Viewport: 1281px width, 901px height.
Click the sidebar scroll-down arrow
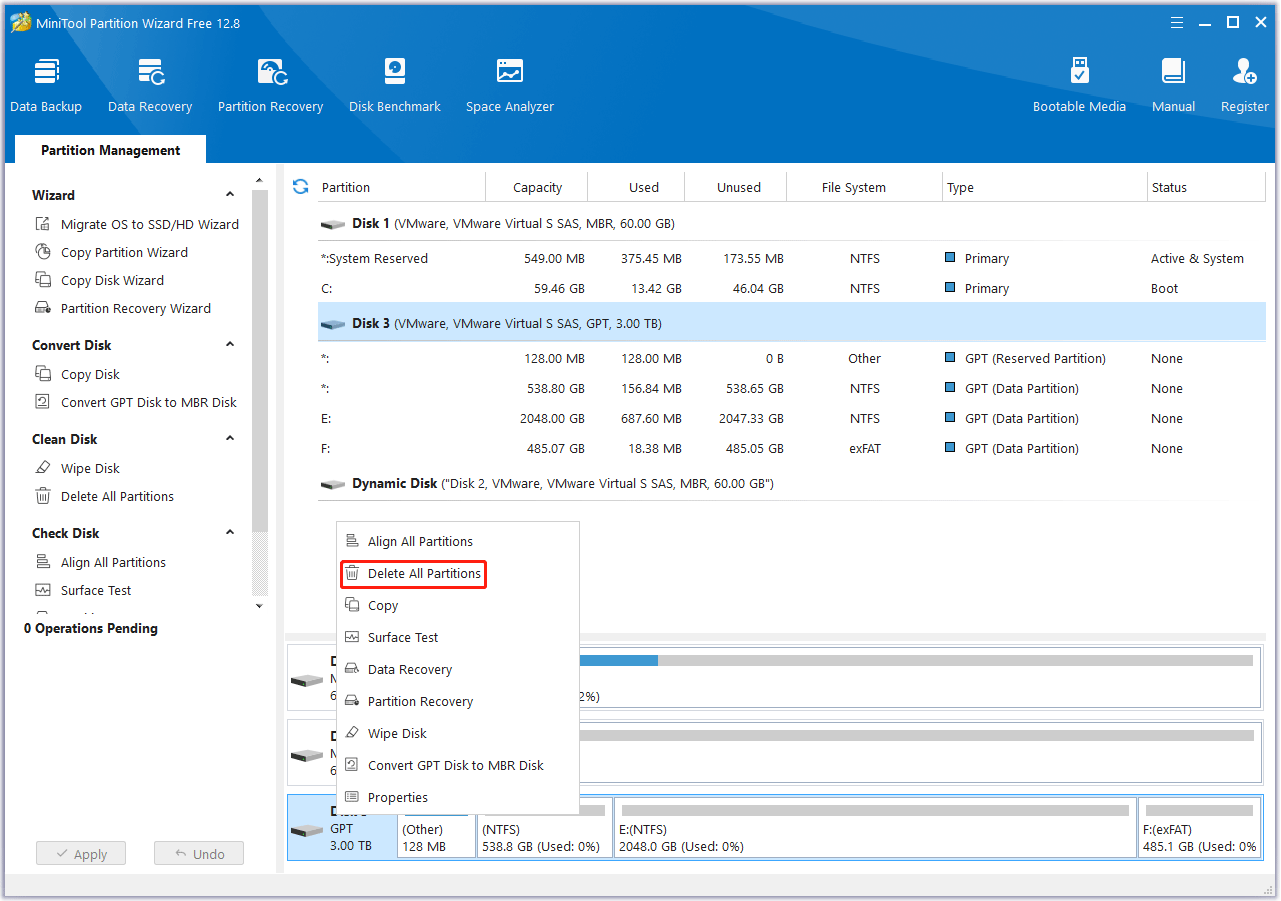260,605
